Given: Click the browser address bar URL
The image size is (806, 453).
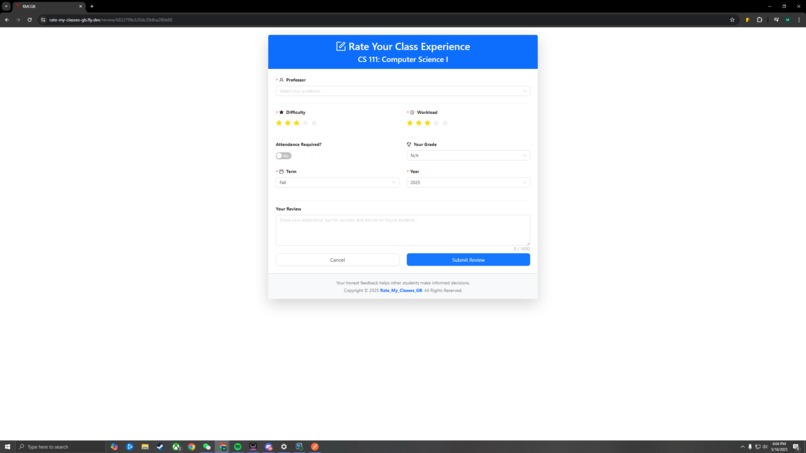Looking at the screenshot, I should 111,20.
